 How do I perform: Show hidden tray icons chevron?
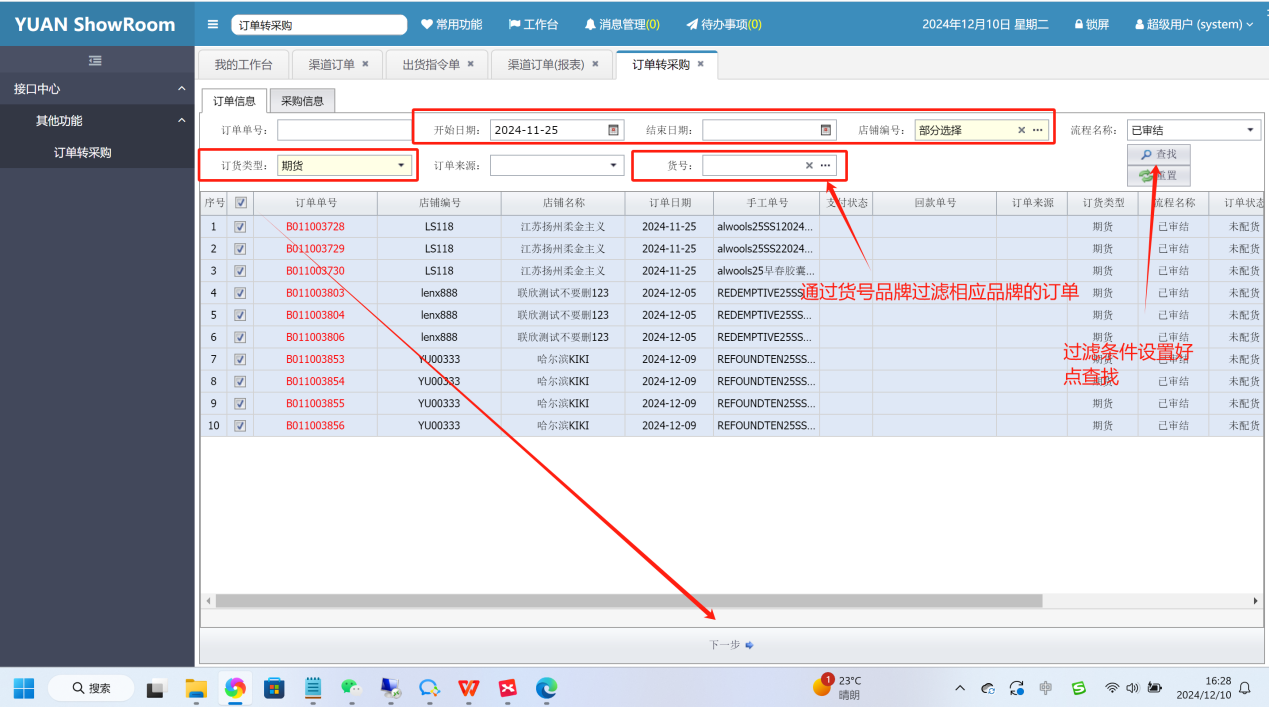pos(960,688)
